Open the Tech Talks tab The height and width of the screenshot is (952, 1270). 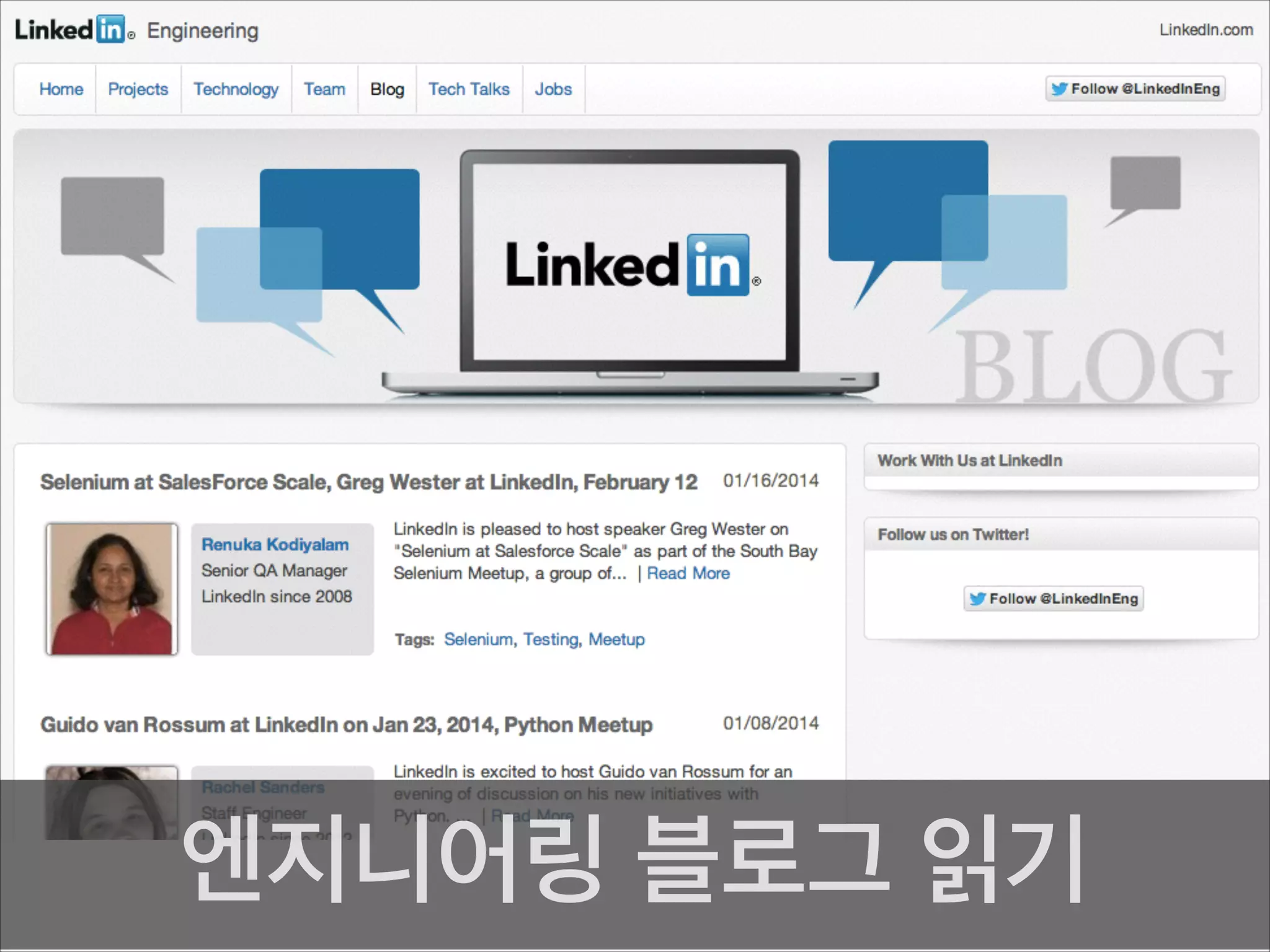pyautogui.click(x=469, y=89)
